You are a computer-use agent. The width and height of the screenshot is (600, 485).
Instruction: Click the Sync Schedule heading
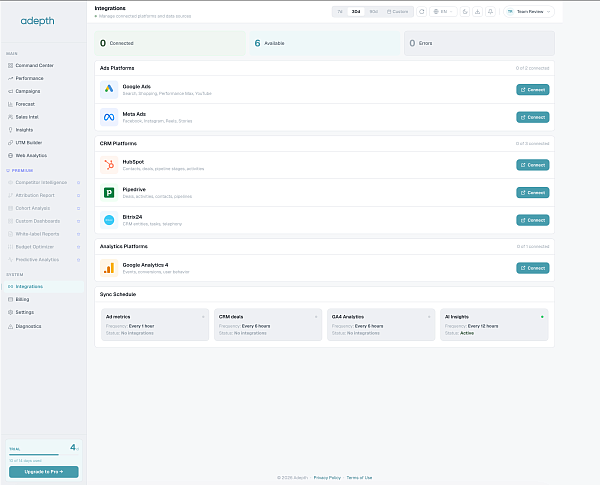118,294
